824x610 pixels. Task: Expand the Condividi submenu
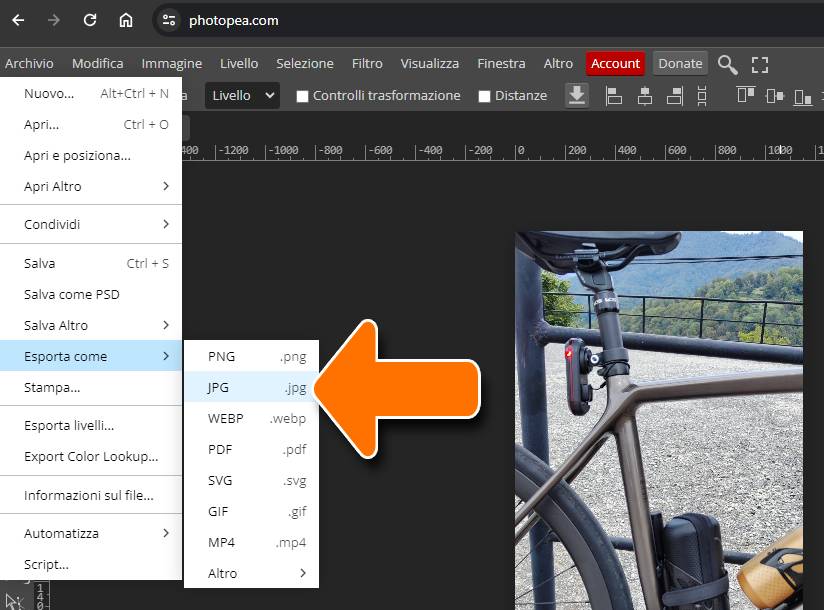tap(91, 224)
